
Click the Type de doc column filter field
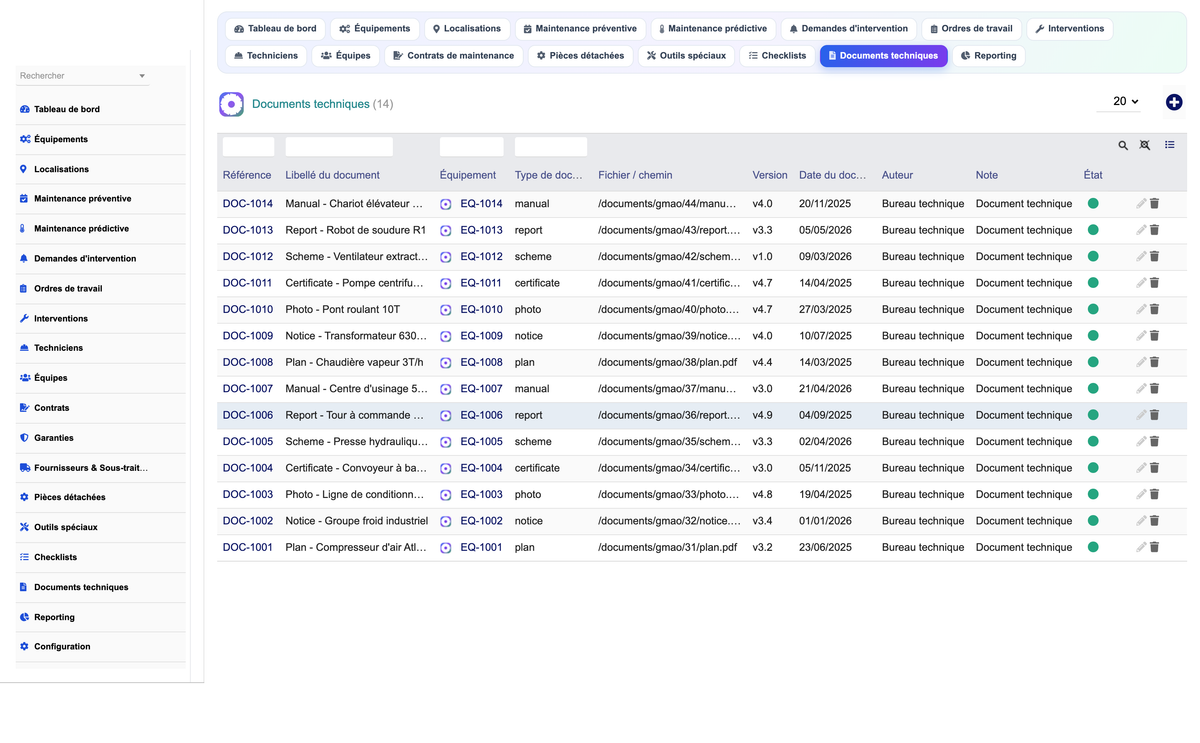tap(551, 147)
